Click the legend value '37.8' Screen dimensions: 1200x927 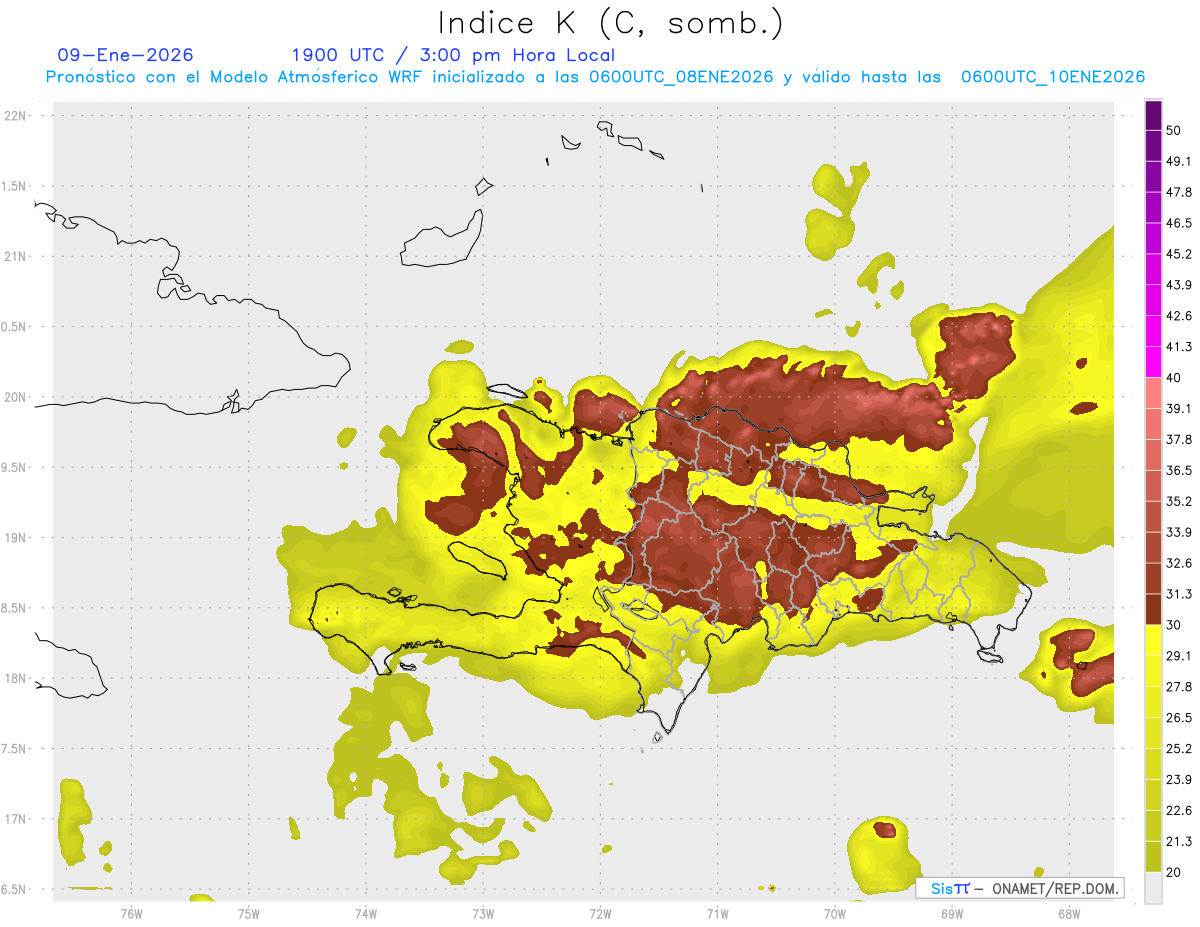click(1179, 439)
